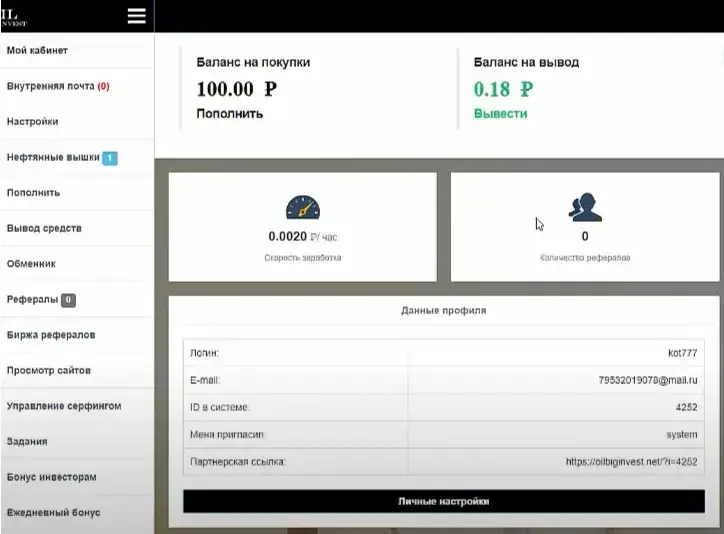
Task: Click the Личные настройки button
Action: 444,501
